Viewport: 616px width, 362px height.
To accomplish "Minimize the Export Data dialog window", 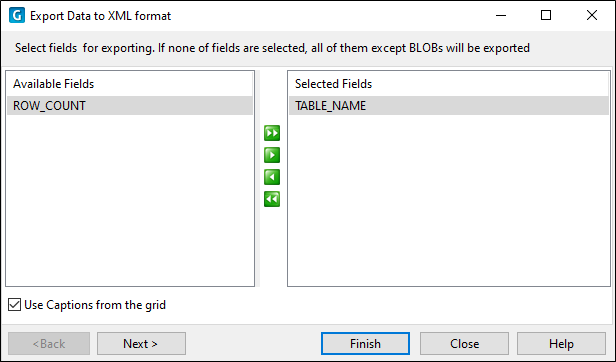I will (501, 16).
